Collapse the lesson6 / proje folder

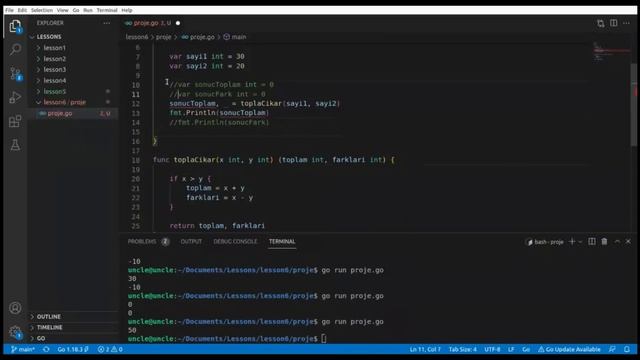(x=64, y=102)
